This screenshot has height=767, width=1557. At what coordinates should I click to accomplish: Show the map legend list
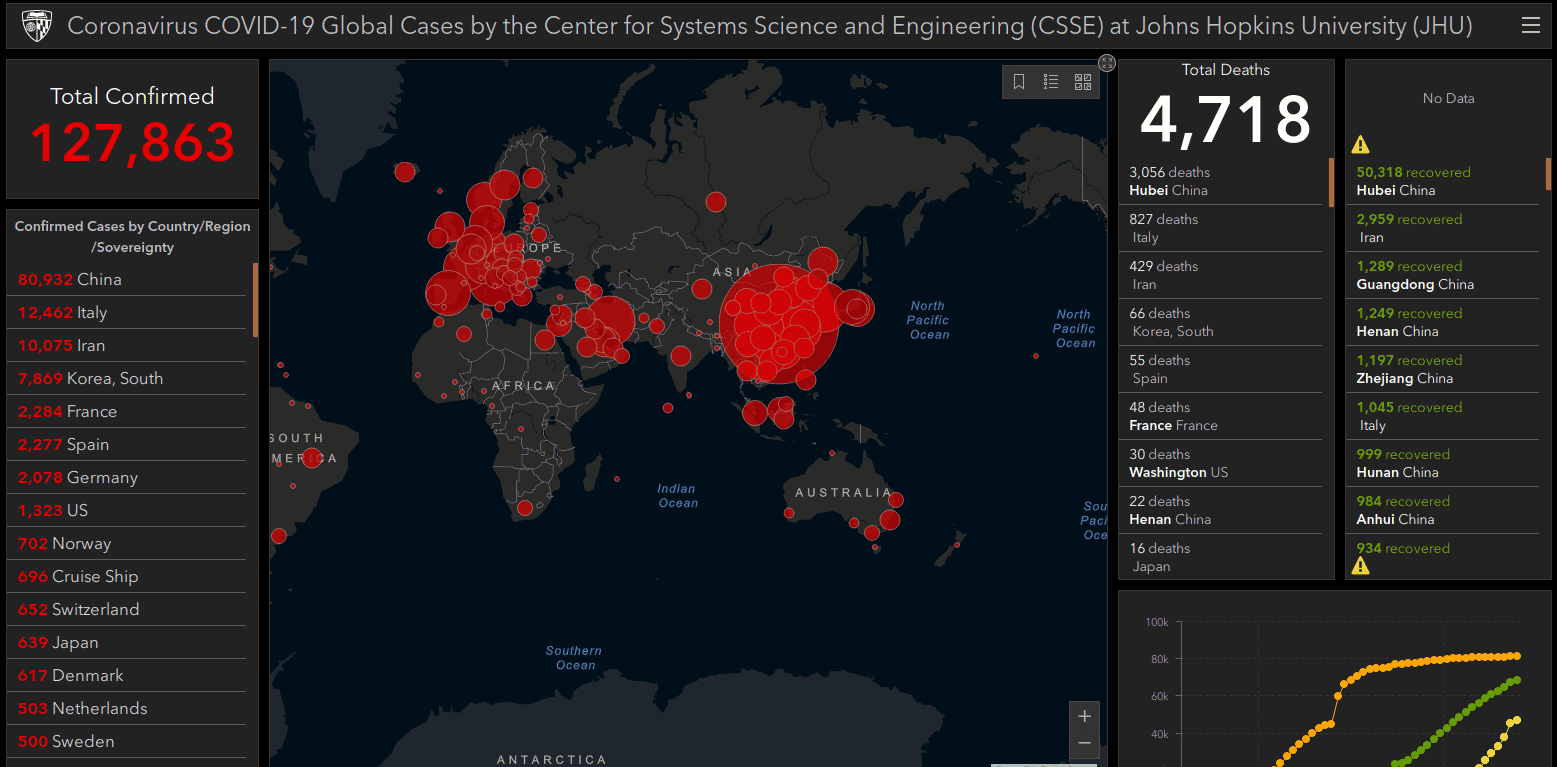coord(1051,82)
